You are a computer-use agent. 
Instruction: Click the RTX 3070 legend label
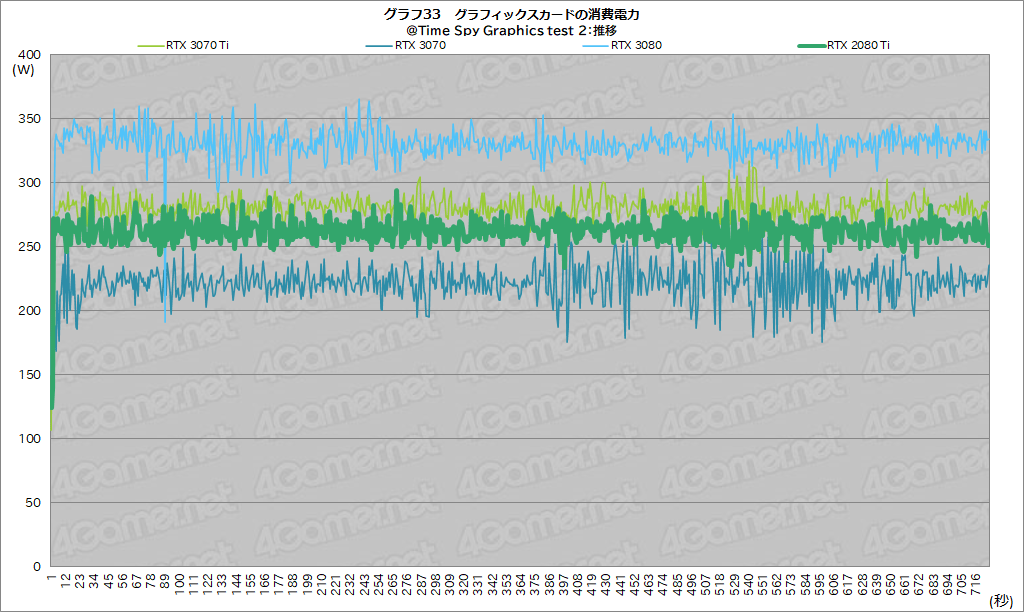pos(420,45)
